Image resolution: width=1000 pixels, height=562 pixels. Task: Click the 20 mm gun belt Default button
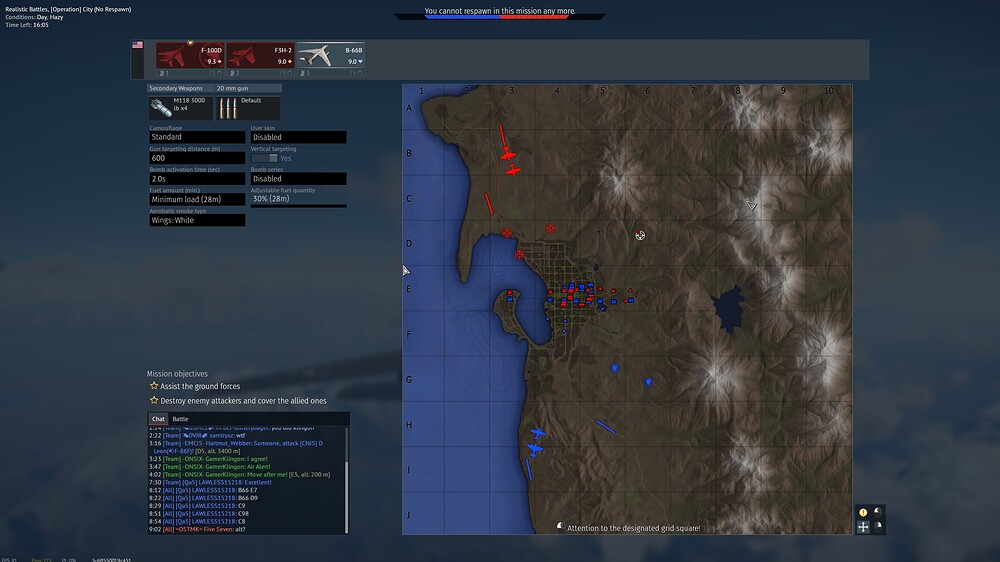(x=249, y=108)
